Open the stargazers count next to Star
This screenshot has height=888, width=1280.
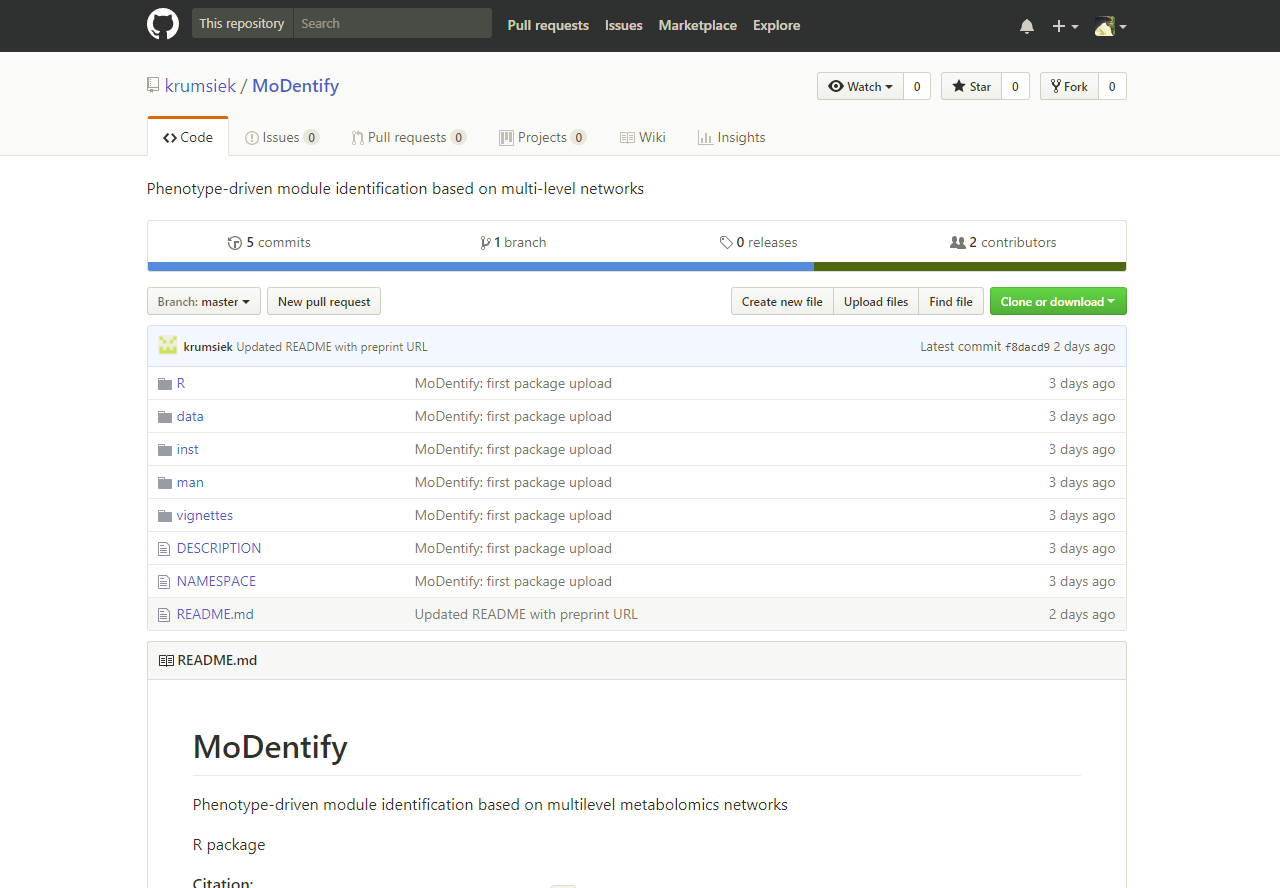point(1015,86)
